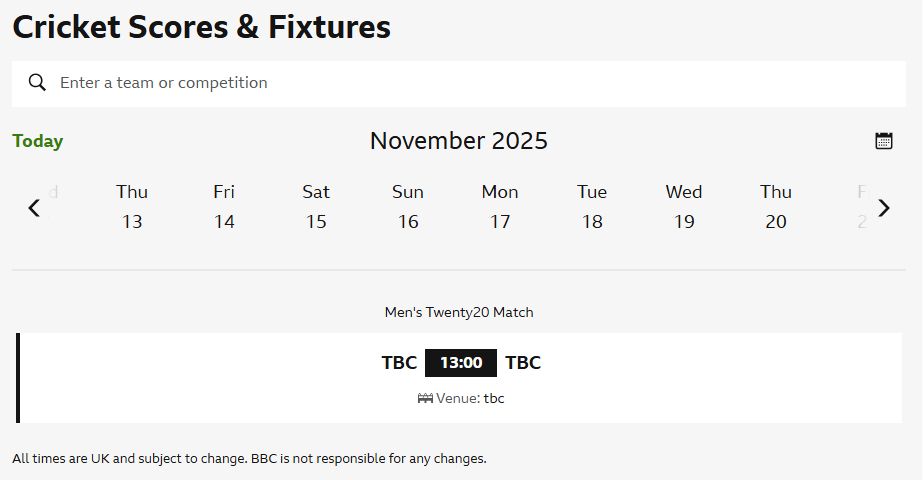Select Thu 20 date
Screen dimensions: 923x480
click(x=776, y=207)
